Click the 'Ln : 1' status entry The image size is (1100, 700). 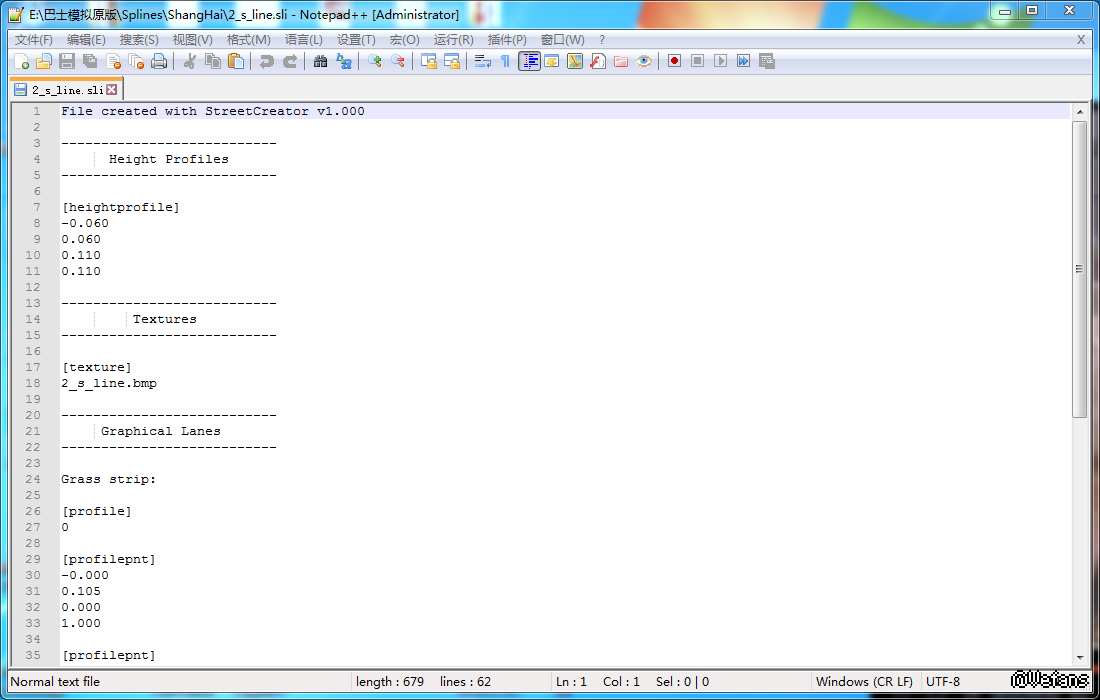571,682
